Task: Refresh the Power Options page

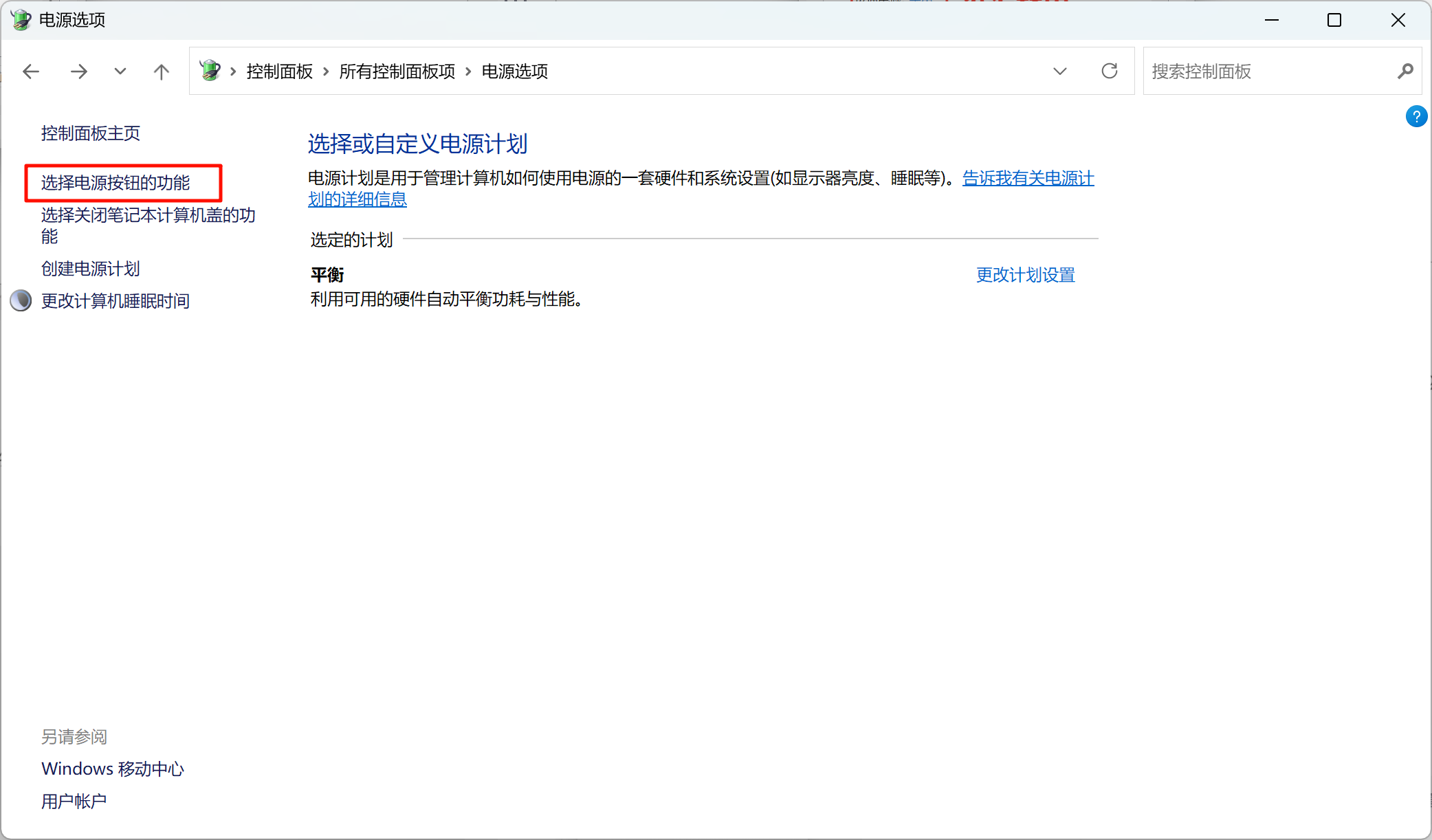Action: (x=1109, y=71)
